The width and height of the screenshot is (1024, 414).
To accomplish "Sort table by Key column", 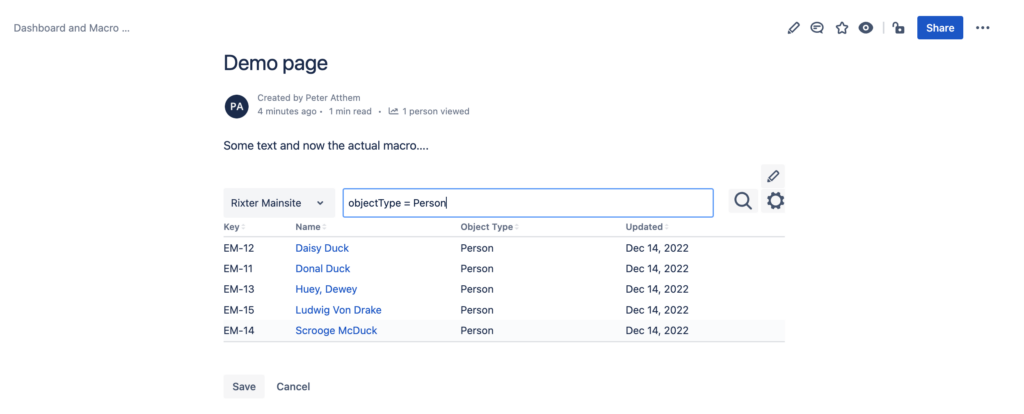I will [234, 227].
